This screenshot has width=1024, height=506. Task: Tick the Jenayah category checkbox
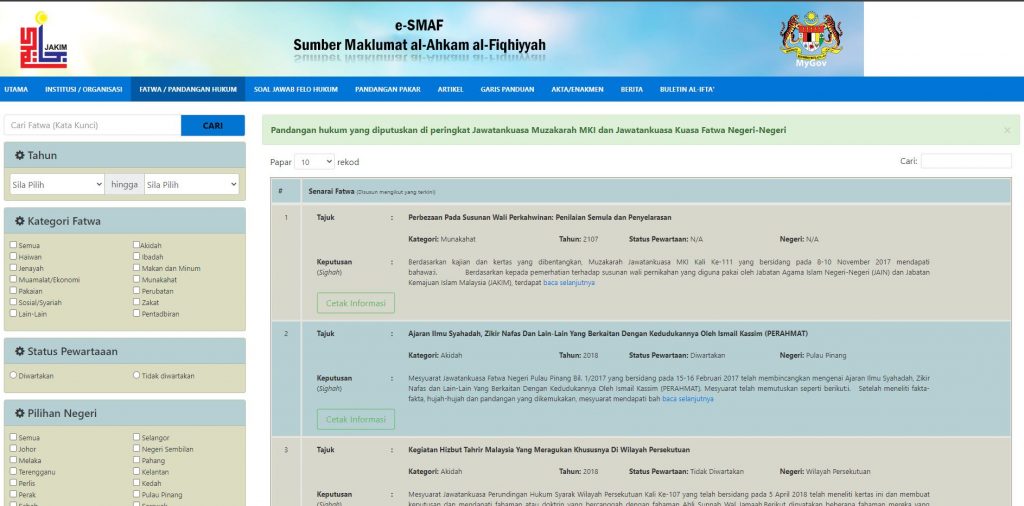coord(13,268)
